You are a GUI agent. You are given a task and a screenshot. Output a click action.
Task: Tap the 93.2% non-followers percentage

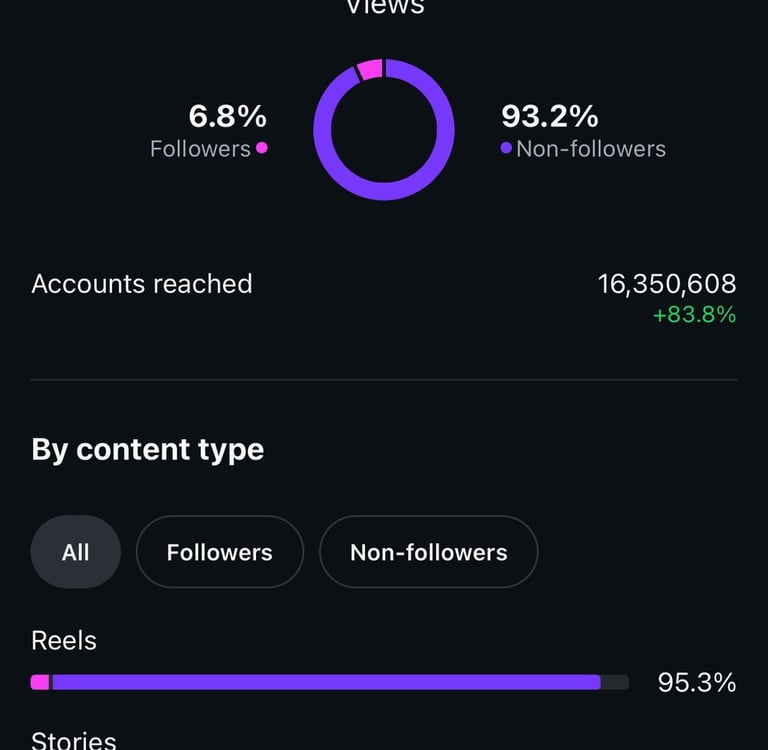point(549,117)
